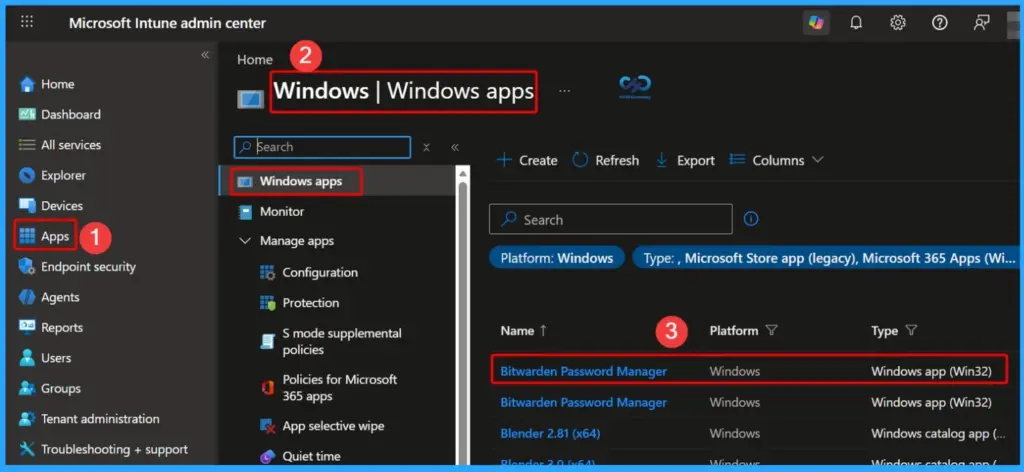1024x472 pixels.
Task: Click the Reports icon in sidebar
Action: pos(27,327)
